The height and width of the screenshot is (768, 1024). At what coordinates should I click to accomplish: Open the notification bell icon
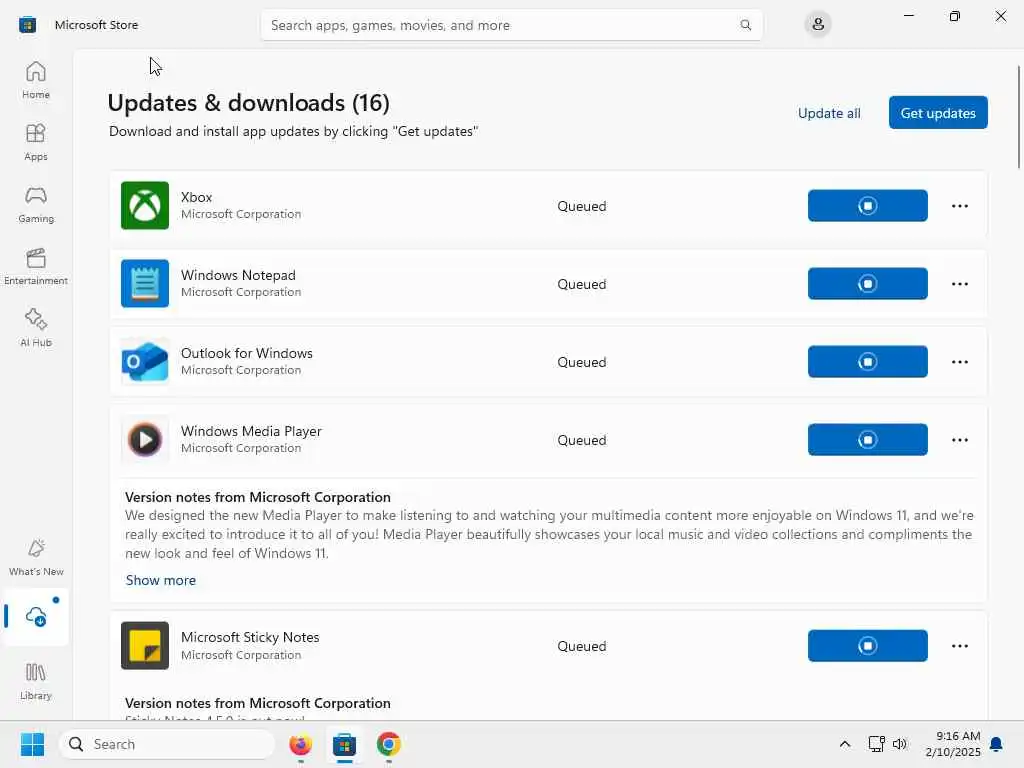(x=997, y=744)
